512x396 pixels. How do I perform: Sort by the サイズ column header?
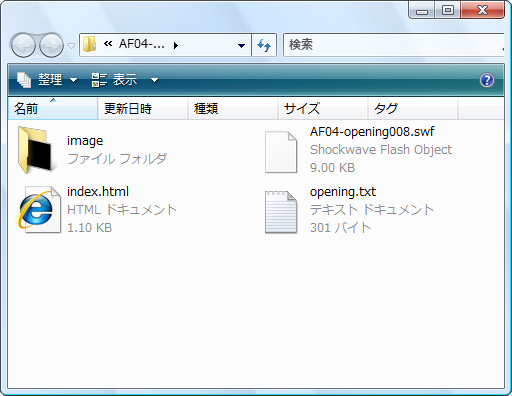click(323, 108)
